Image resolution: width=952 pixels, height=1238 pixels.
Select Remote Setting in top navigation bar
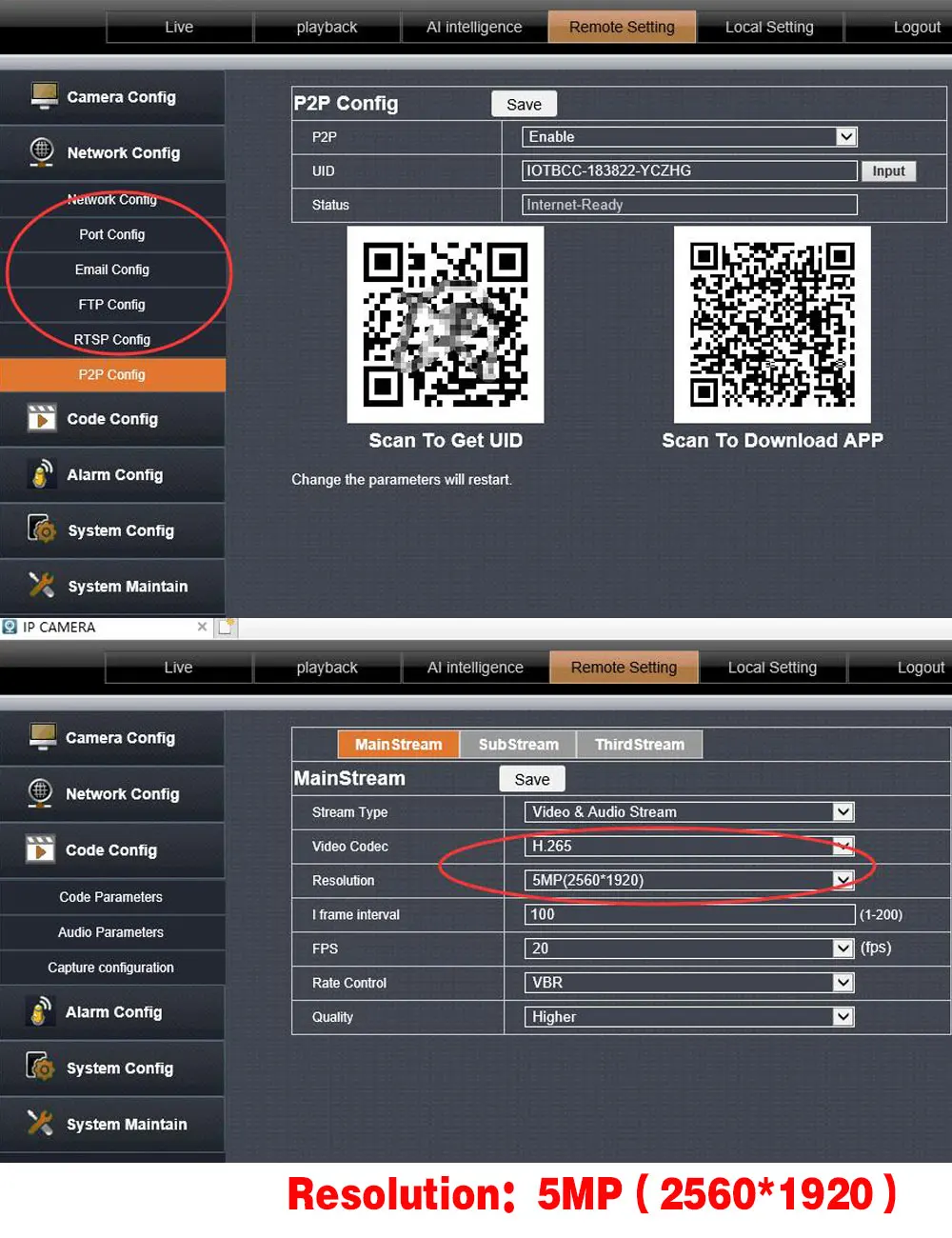(x=622, y=27)
